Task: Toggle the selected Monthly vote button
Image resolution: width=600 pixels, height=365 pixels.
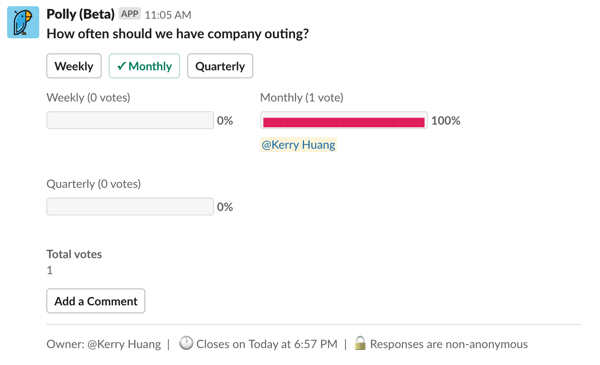Action: coord(144,66)
